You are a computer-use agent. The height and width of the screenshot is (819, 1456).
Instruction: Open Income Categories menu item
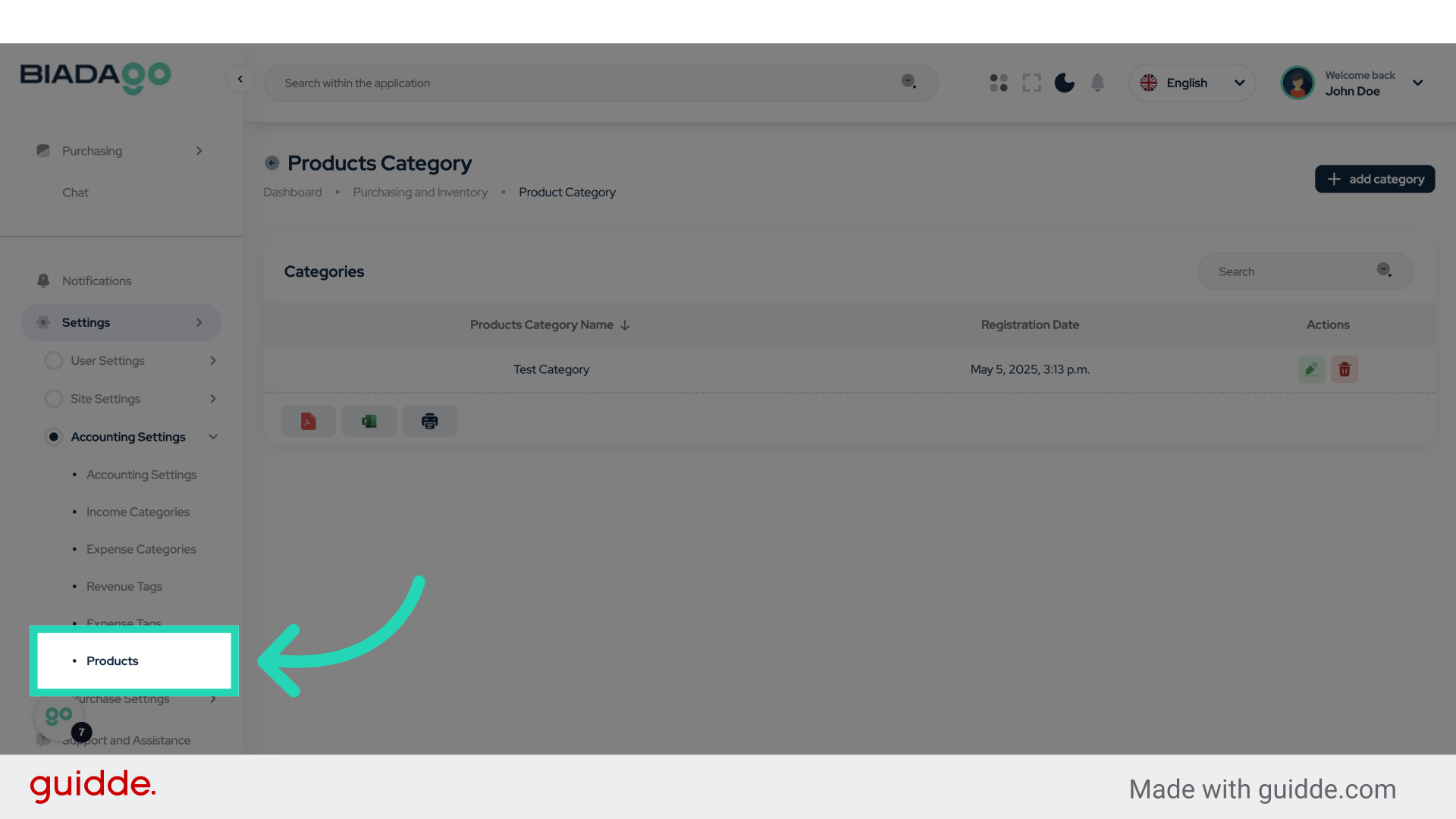(138, 512)
